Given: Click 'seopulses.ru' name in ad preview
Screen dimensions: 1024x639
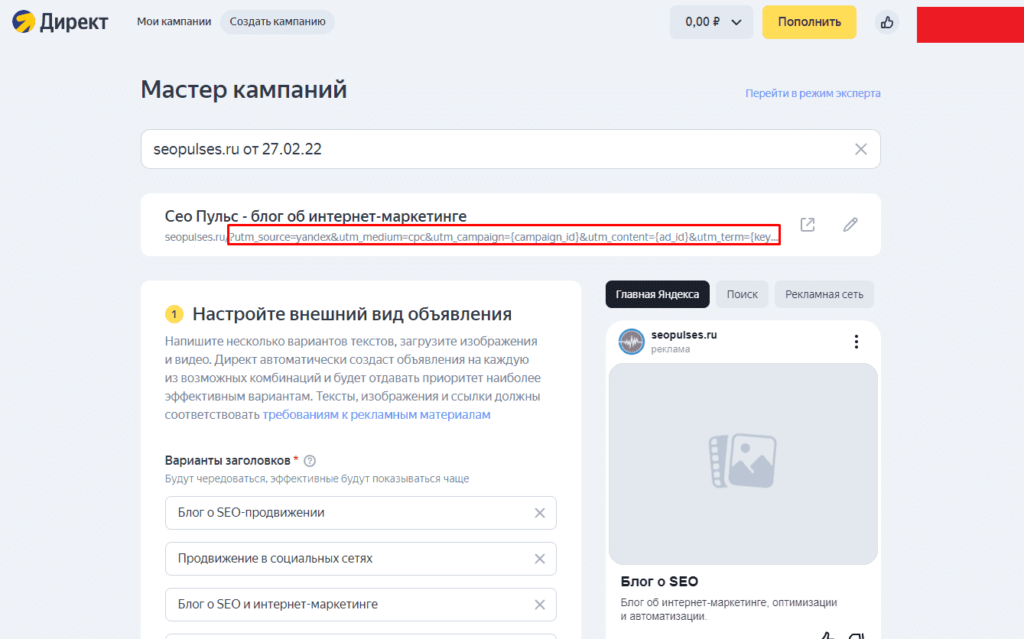Looking at the screenshot, I should click(x=684, y=335).
